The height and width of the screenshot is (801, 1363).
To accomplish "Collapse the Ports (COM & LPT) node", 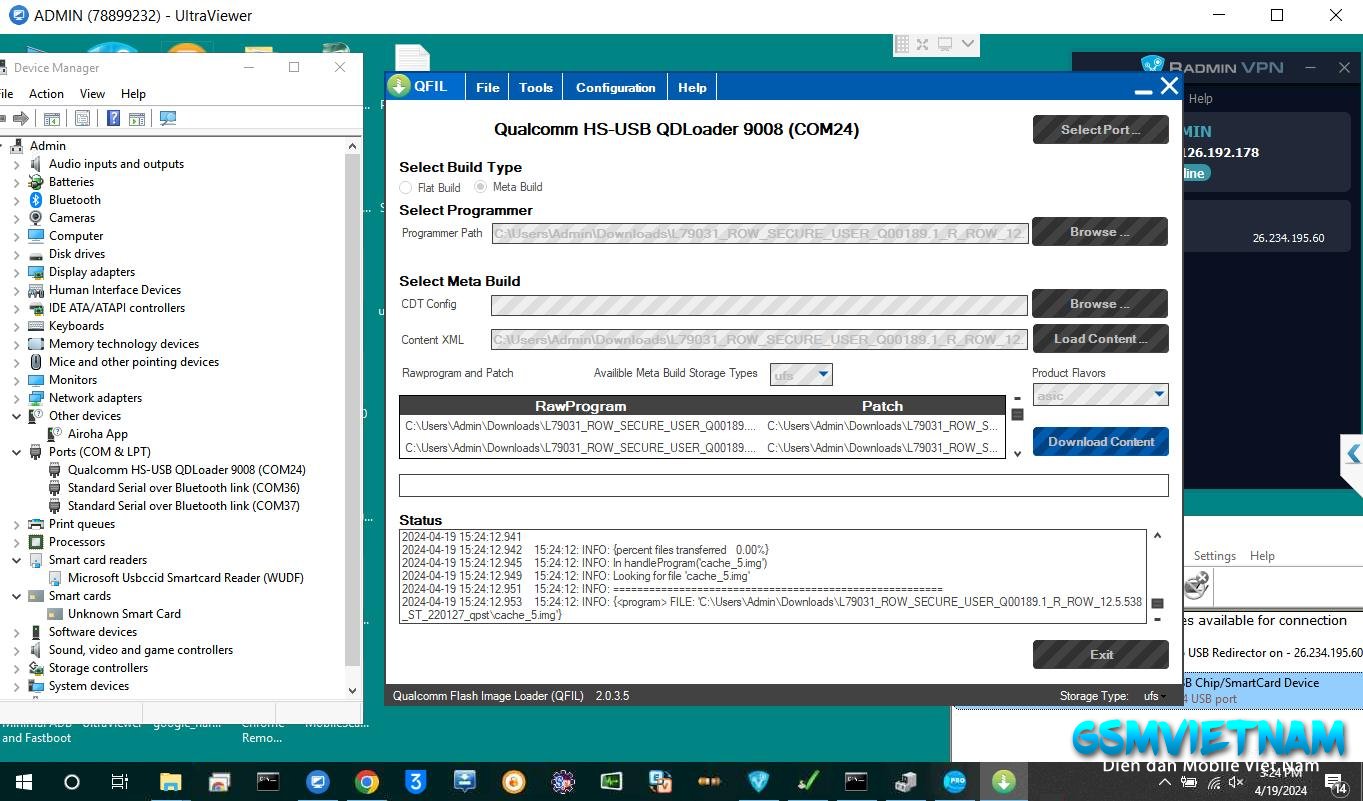I will point(16,452).
